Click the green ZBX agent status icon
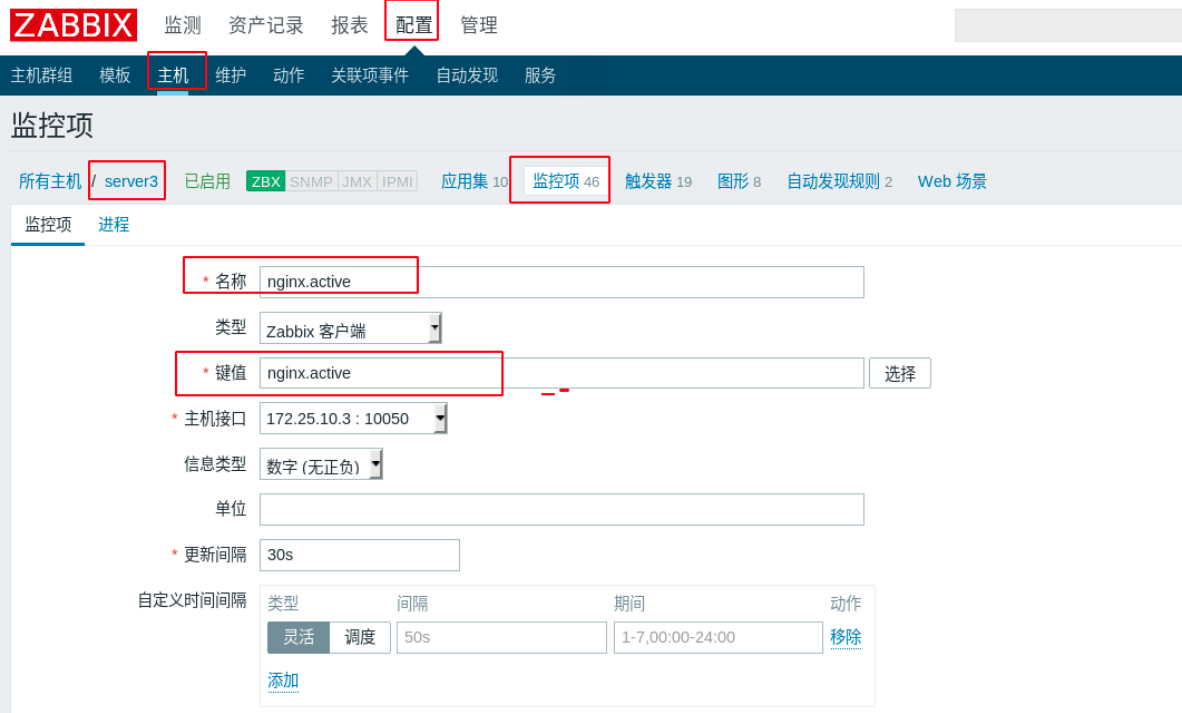The height and width of the screenshot is (713, 1182). (265, 181)
